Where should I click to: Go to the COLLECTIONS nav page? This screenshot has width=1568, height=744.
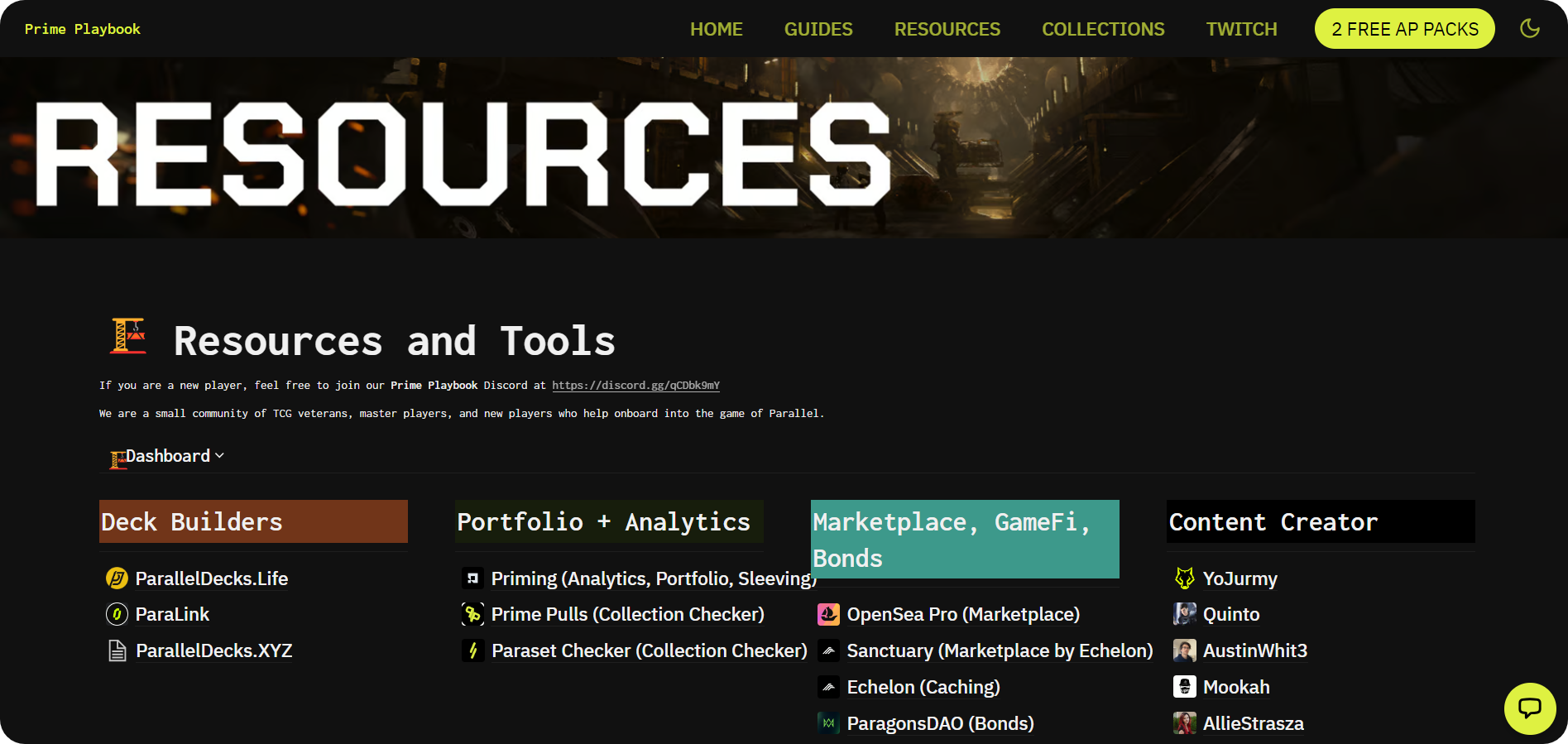(1102, 29)
